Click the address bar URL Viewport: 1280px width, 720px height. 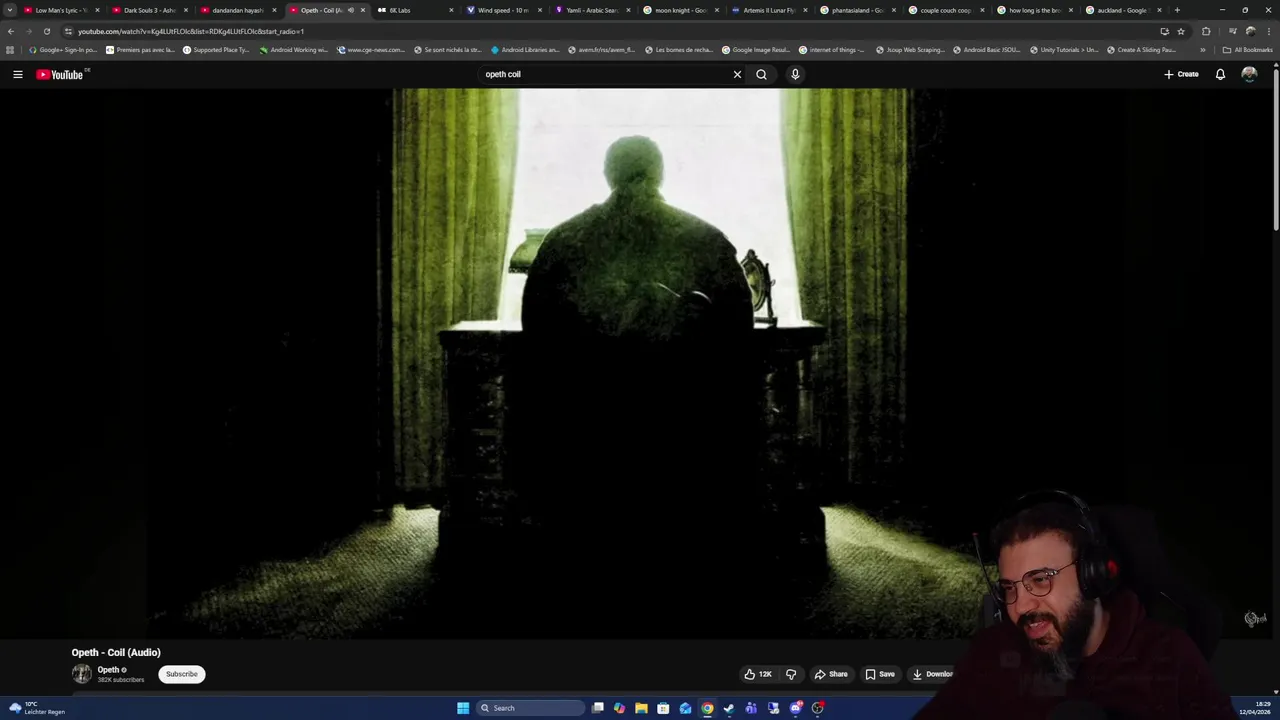coord(191,31)
